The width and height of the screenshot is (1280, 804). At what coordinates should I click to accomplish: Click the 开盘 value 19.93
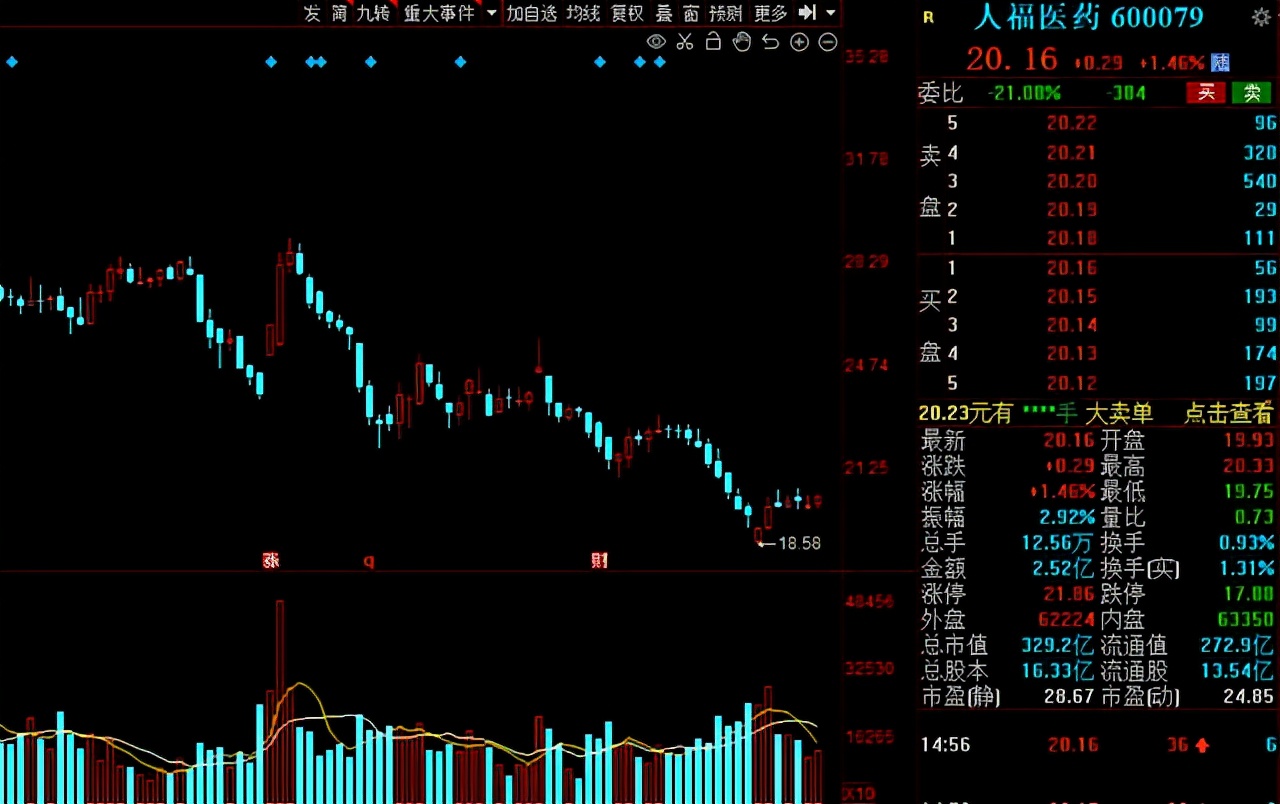(x=1249, y=440)
